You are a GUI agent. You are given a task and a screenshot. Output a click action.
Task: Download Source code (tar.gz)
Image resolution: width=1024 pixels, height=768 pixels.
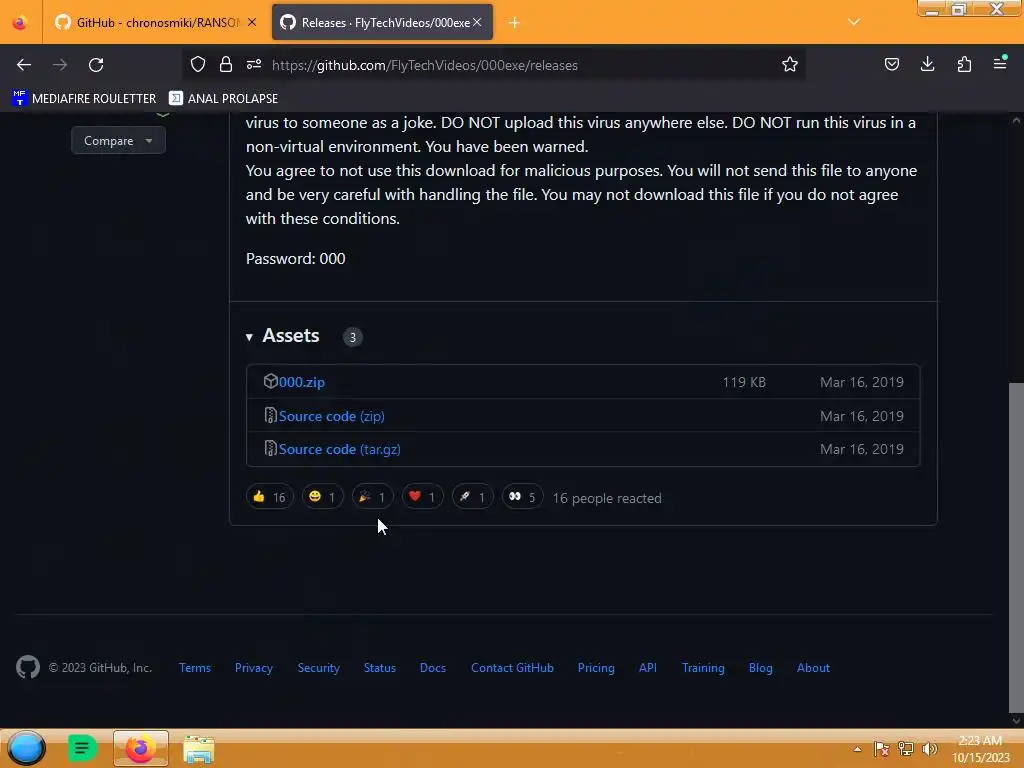340,449
